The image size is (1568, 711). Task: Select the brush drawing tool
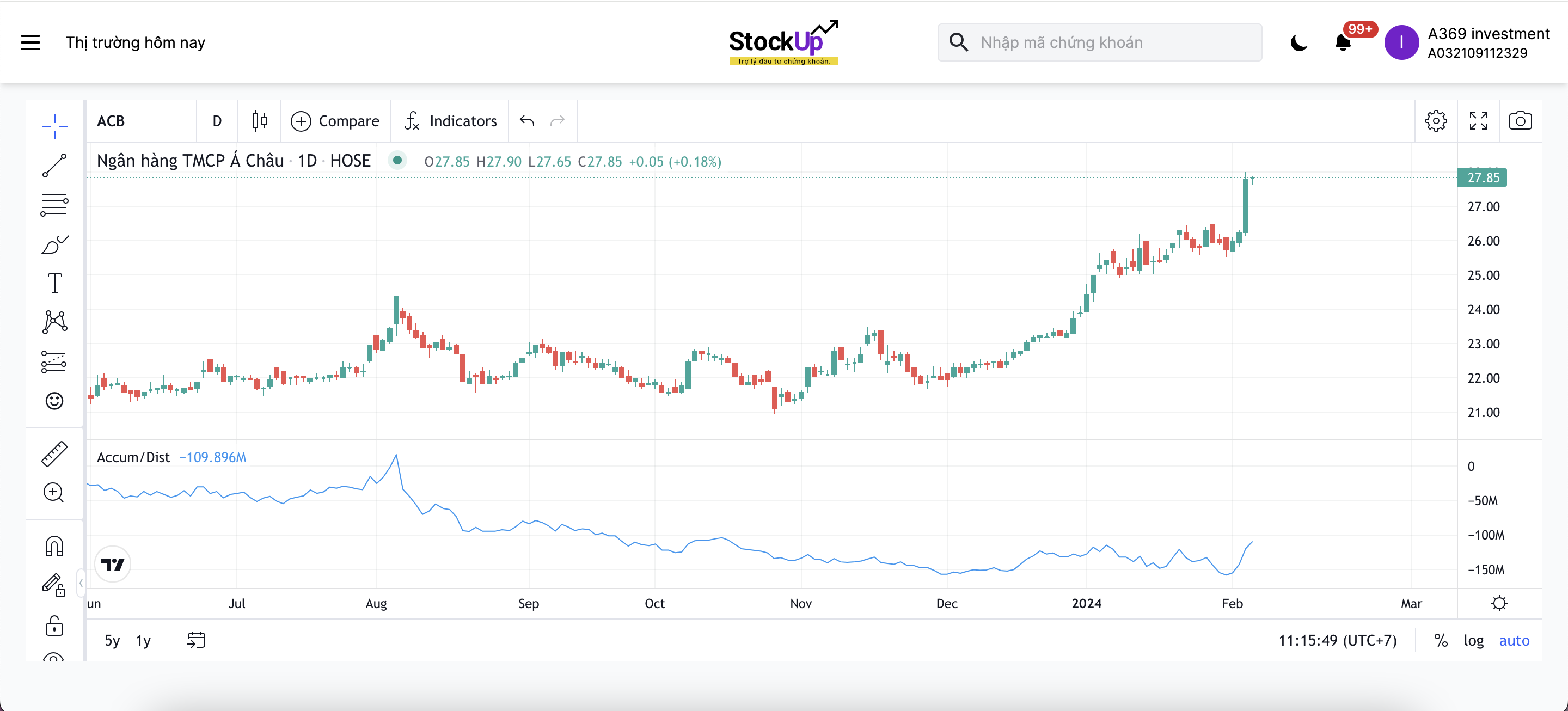tap(55, 244)
